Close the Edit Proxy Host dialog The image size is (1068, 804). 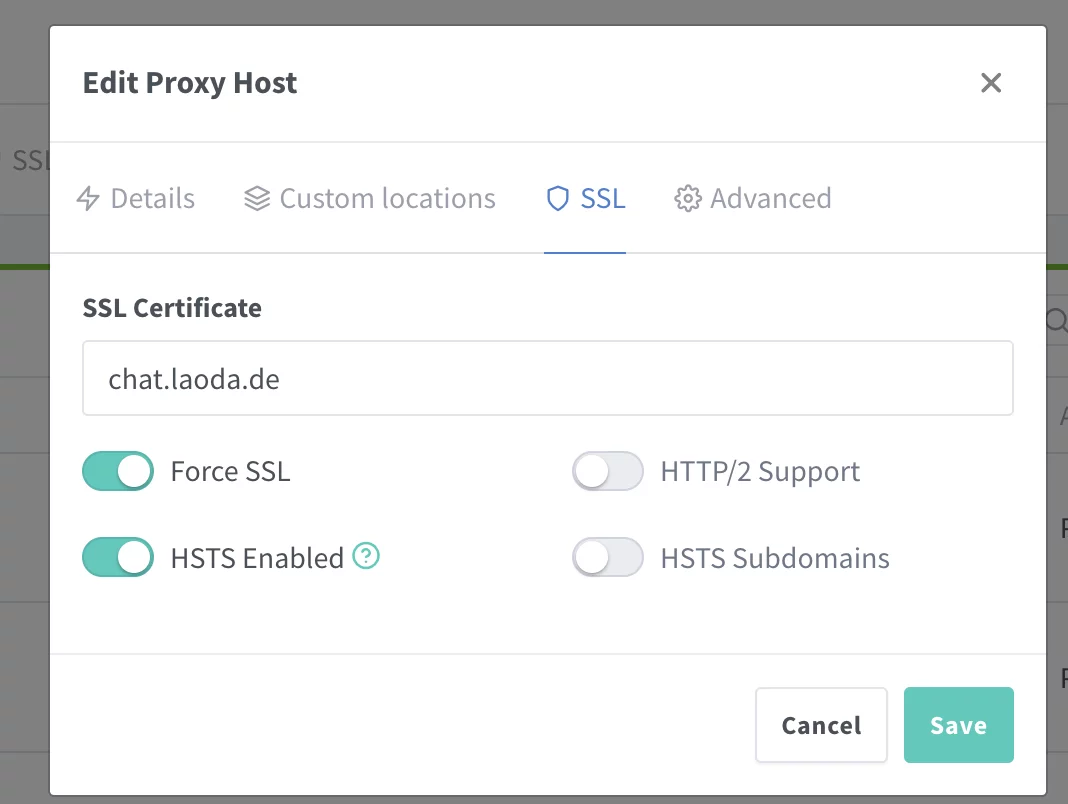[x=990, y=83]
